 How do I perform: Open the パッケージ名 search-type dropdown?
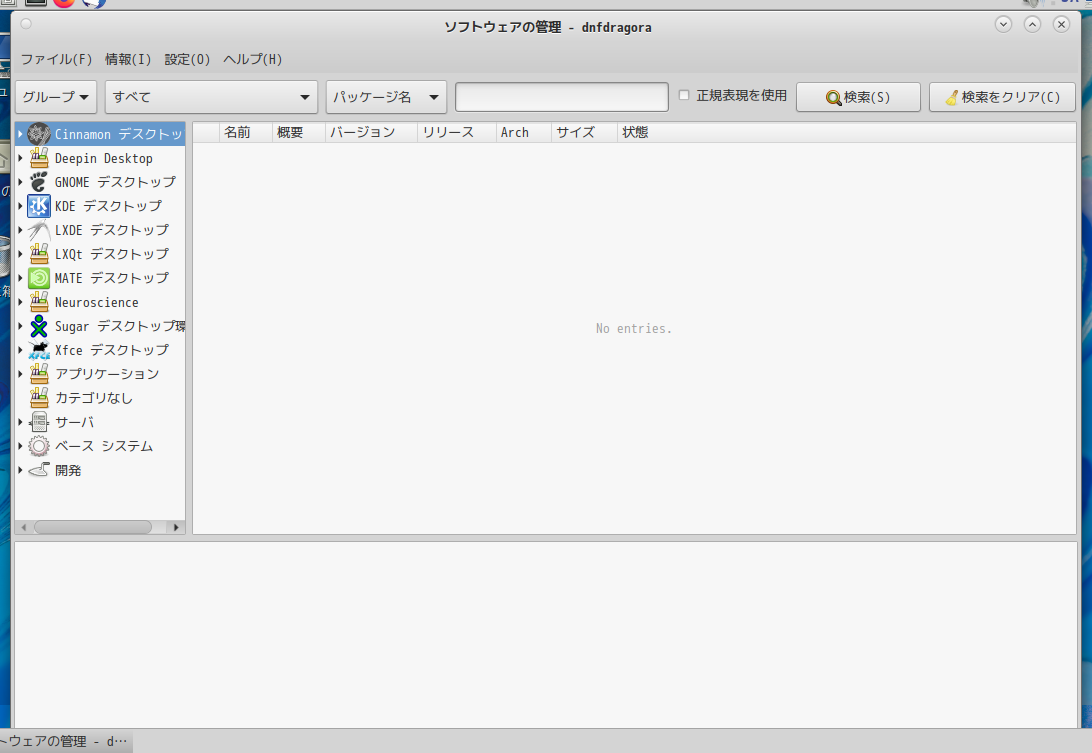point(386,97)
